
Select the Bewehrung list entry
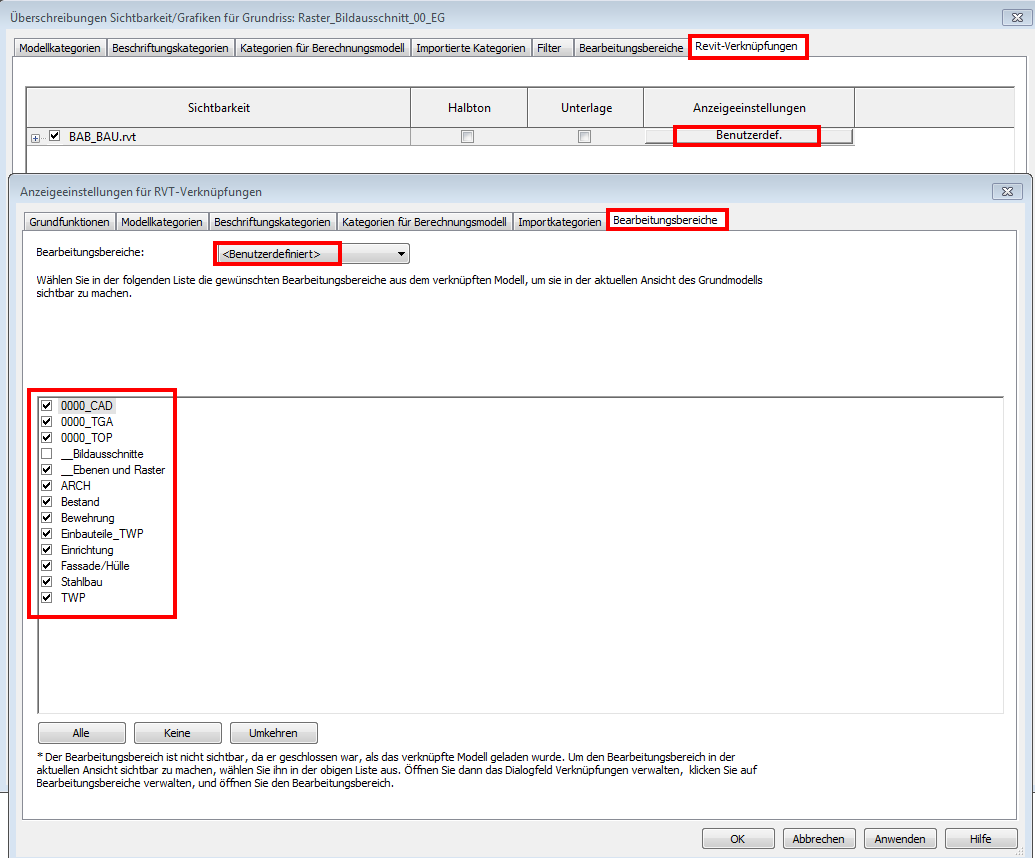(87, 518)
